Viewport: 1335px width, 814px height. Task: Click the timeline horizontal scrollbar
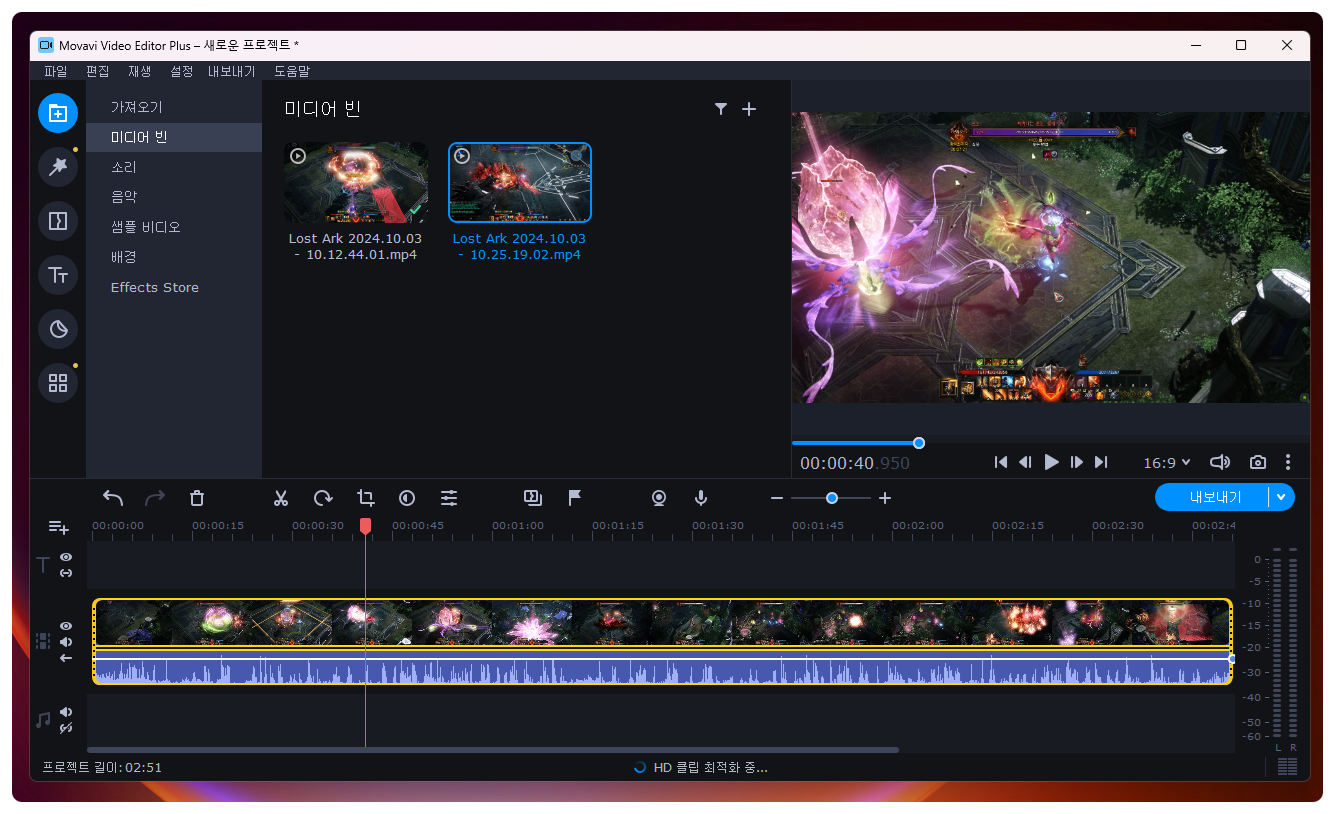(x=493, y=750)
